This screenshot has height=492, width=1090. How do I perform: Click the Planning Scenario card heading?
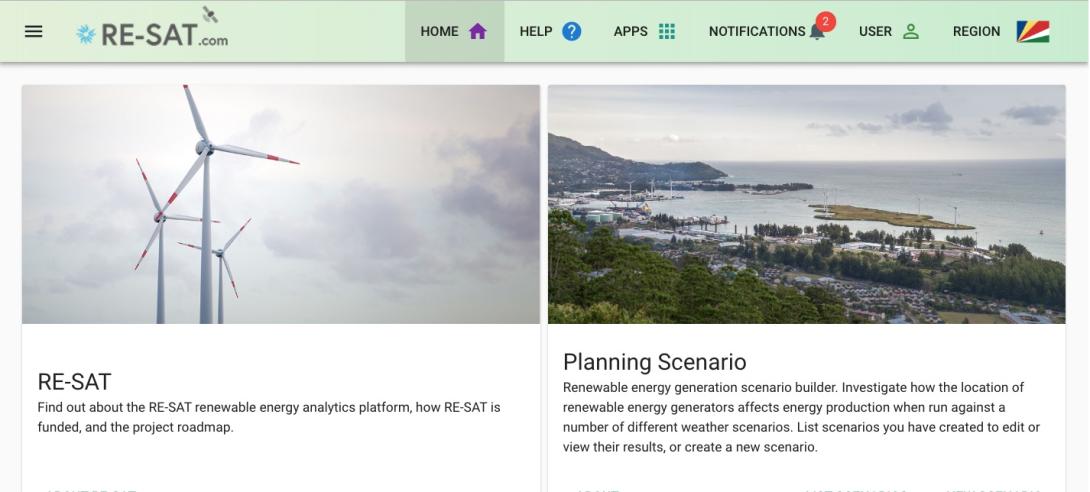pyautogui.click(x=655, y=362)
